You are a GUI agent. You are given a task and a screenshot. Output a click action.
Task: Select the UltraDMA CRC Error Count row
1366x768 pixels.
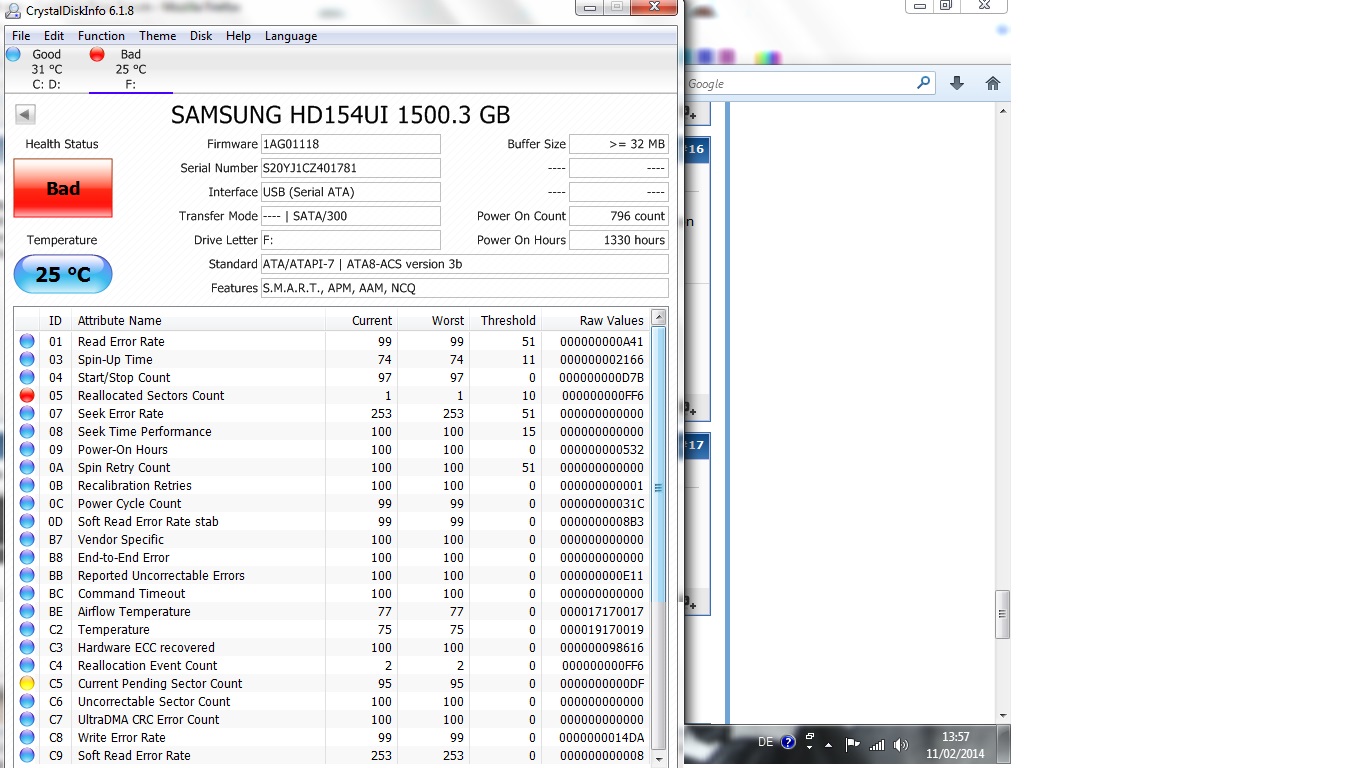(332, 720)
